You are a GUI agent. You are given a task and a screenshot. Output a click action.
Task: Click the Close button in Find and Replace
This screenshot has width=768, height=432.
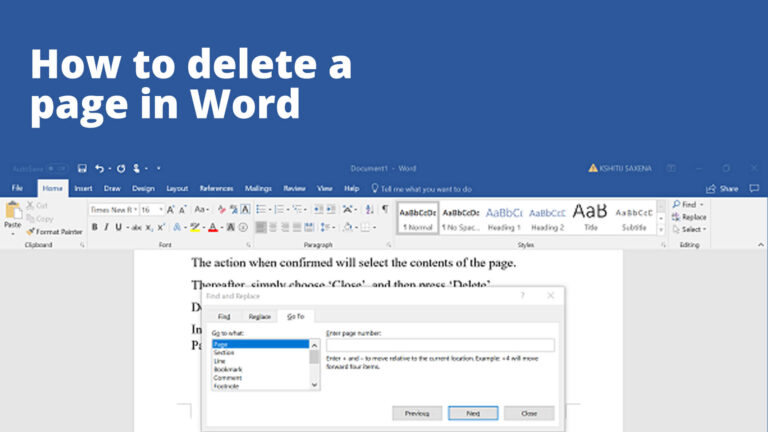coord(529,413)
